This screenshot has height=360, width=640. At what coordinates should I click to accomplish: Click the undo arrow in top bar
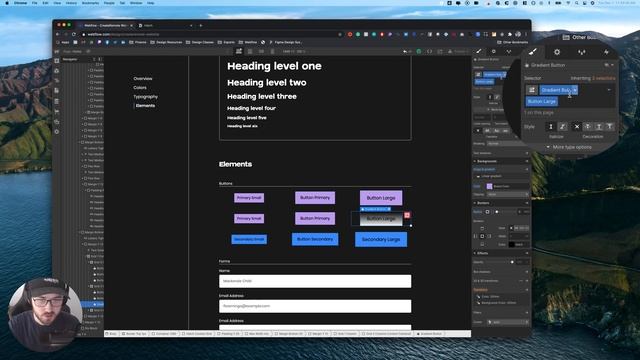(405, 51)
